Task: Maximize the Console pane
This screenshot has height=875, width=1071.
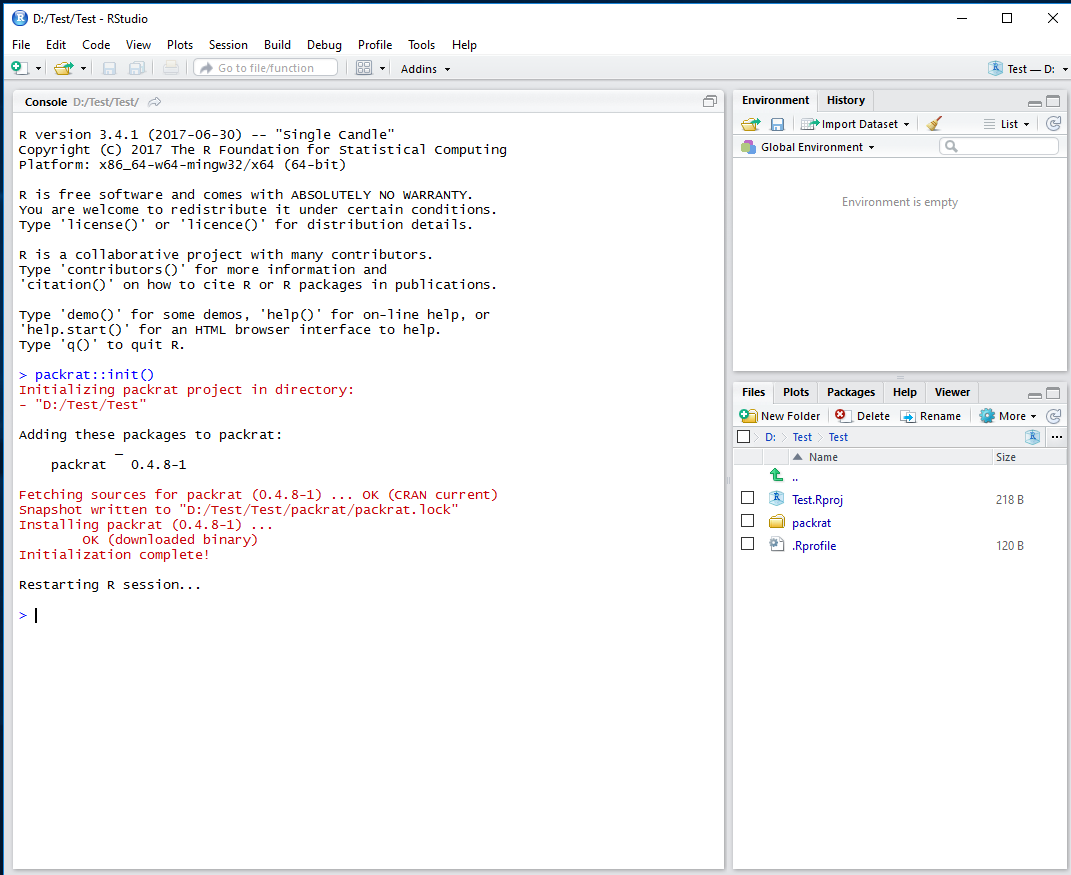Action: tap(710, 101)
